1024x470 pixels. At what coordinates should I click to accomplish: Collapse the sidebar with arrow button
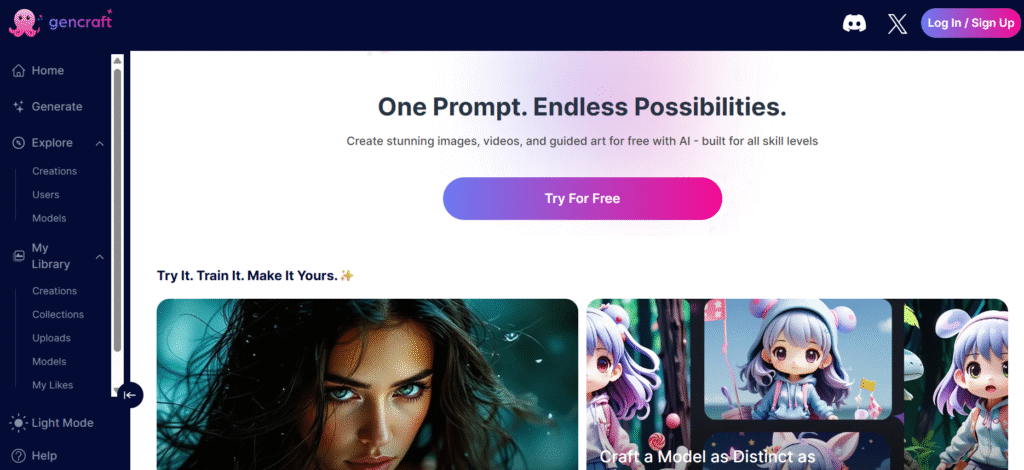130,395
